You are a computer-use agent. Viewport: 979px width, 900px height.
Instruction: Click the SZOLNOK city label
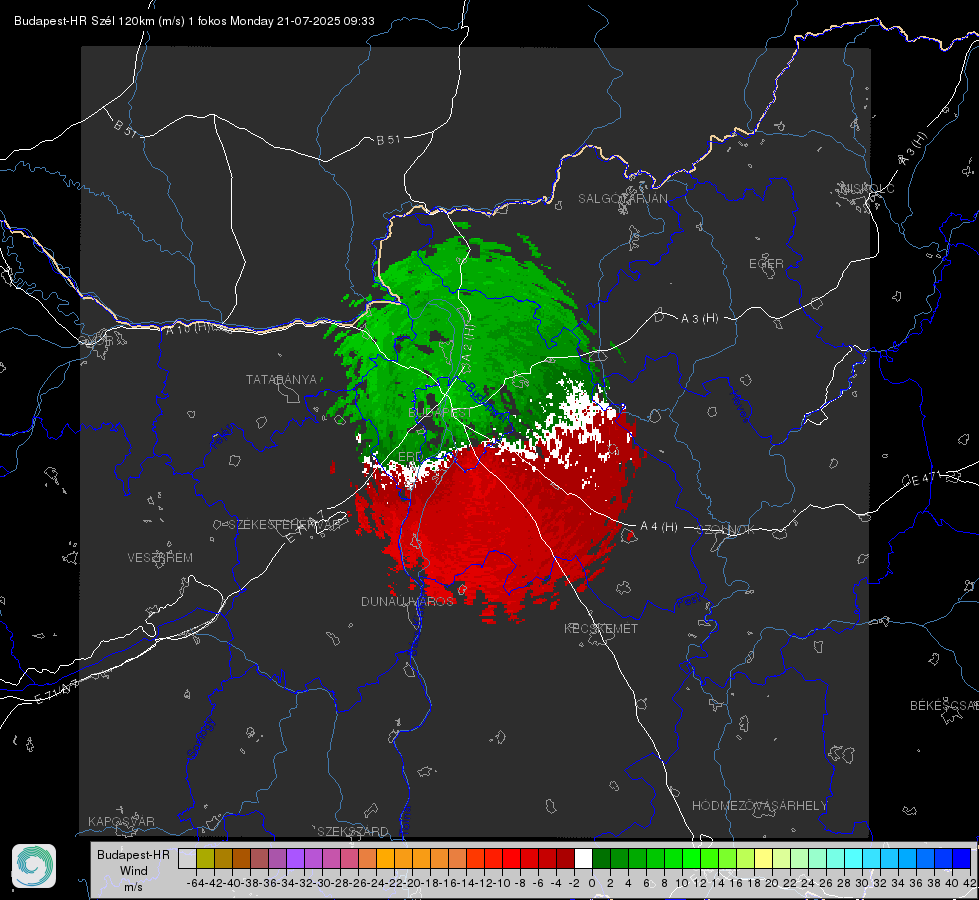coord(726,530)
